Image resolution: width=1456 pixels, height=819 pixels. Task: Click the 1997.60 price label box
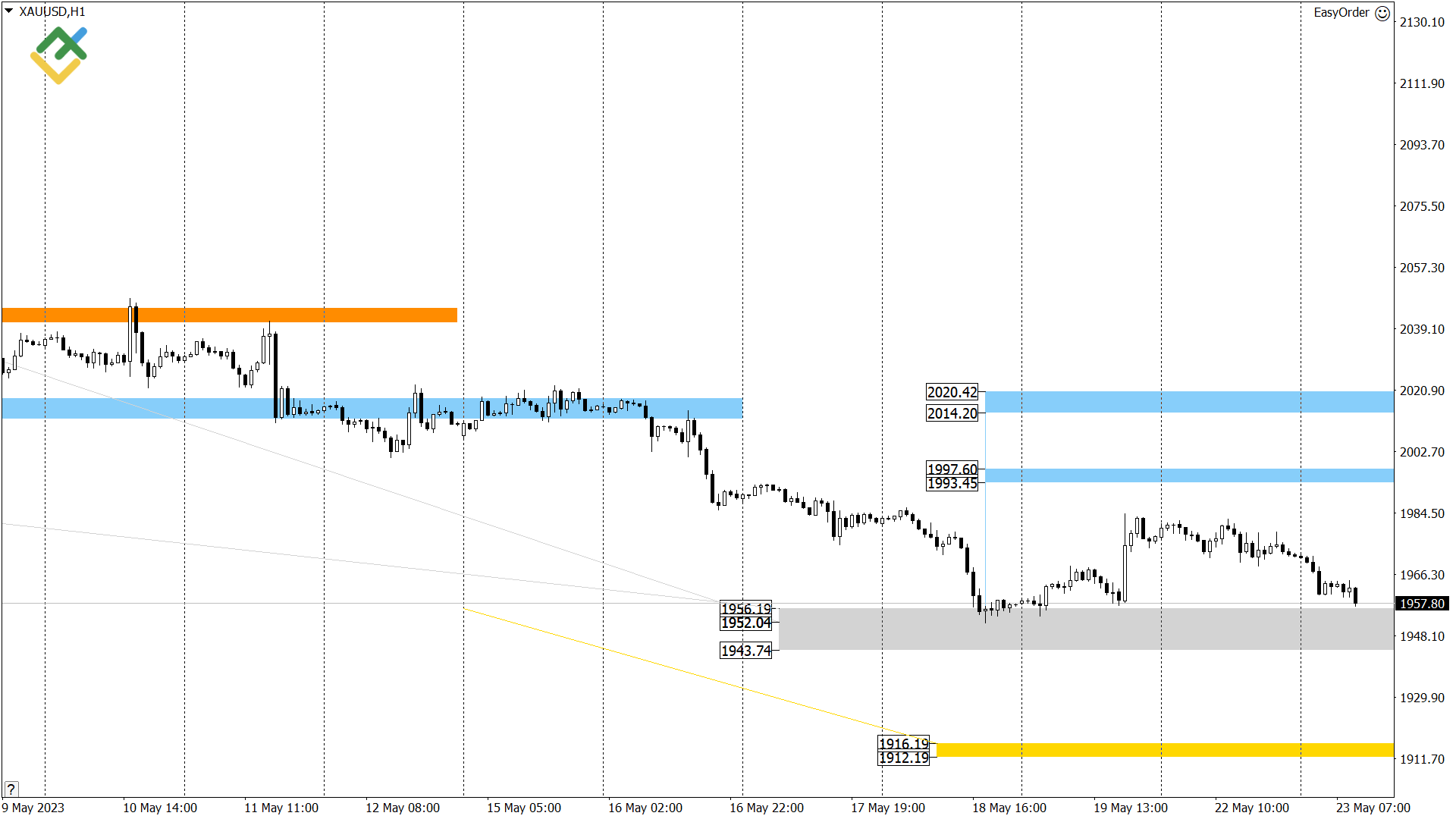point(952,469)
